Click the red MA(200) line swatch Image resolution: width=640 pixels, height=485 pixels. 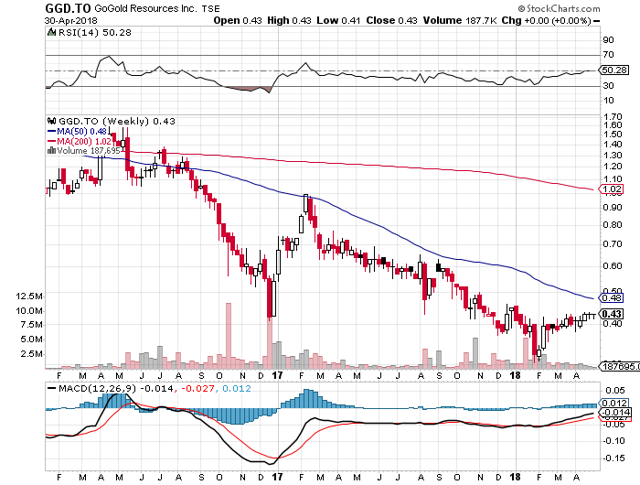point(51,141)
